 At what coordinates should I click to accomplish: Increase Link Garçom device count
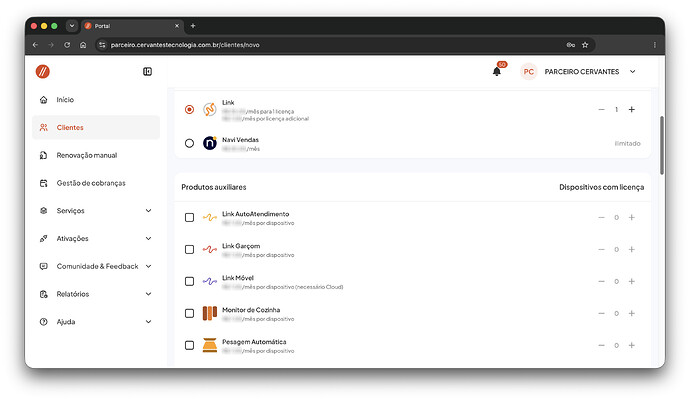pyautogui.click(x=631, y=249)
